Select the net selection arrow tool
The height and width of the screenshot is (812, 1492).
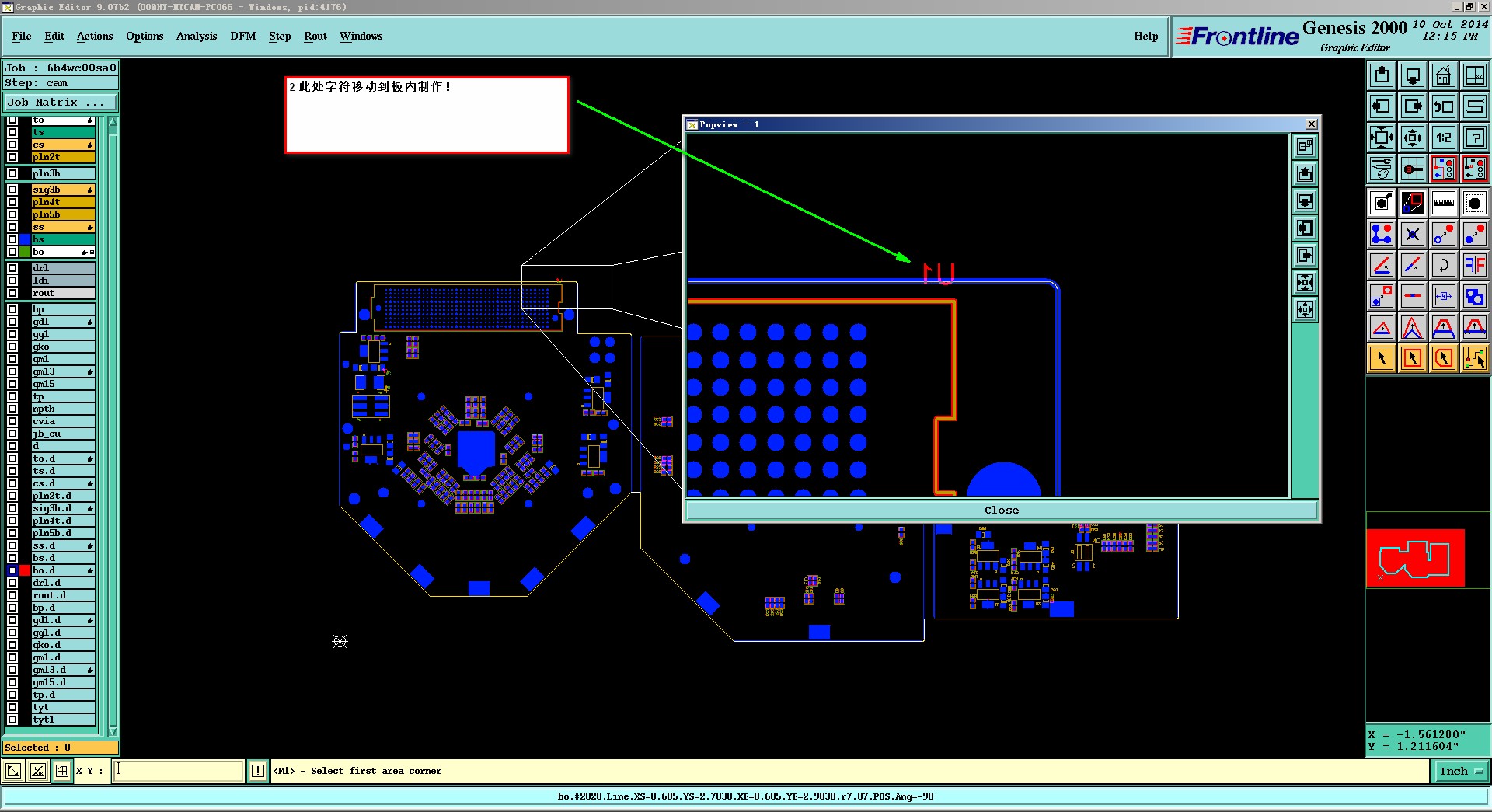1475,358
